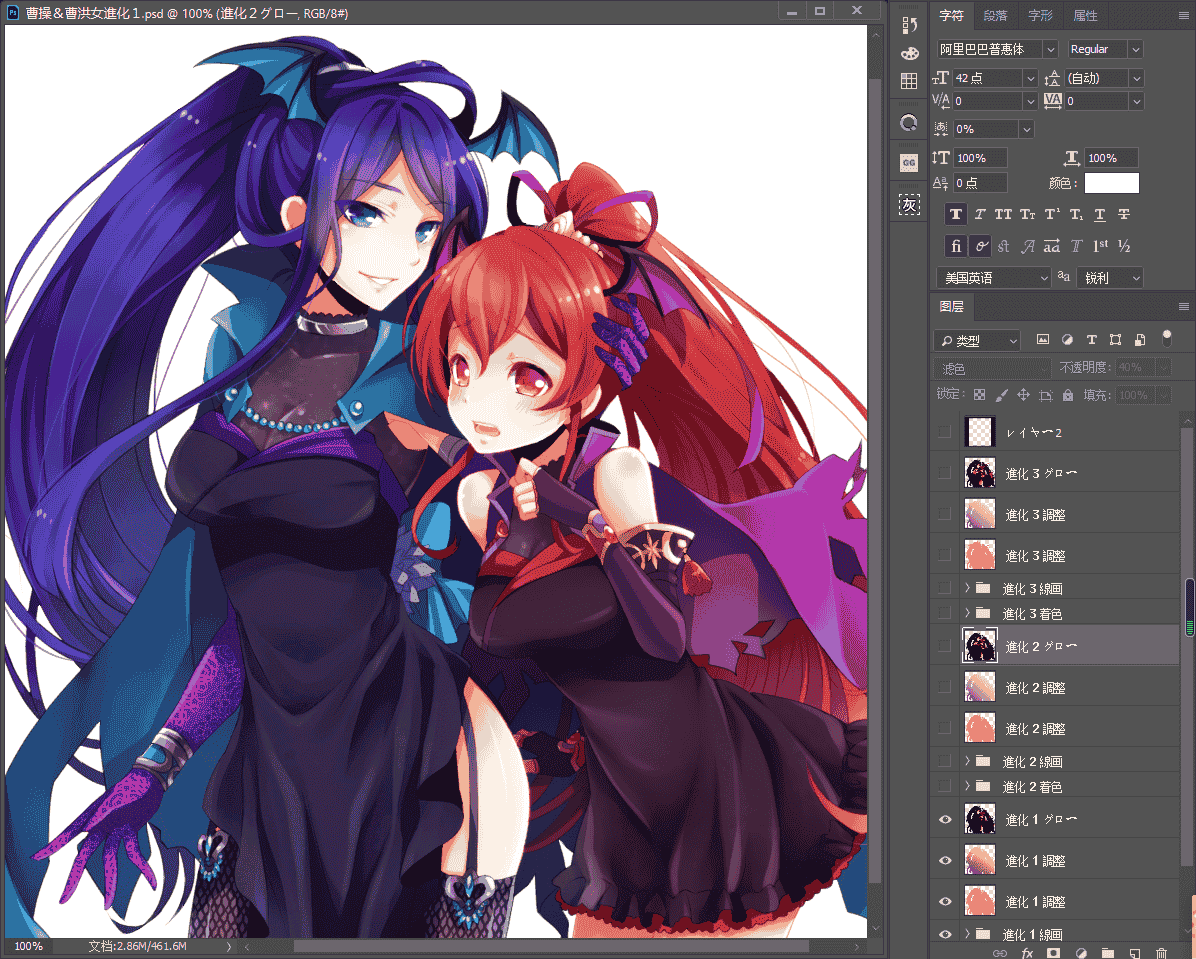The height and width of the screenshot is (959, 1196).
Task: Expand the 進化 2 線画 group
Action: 967,761
